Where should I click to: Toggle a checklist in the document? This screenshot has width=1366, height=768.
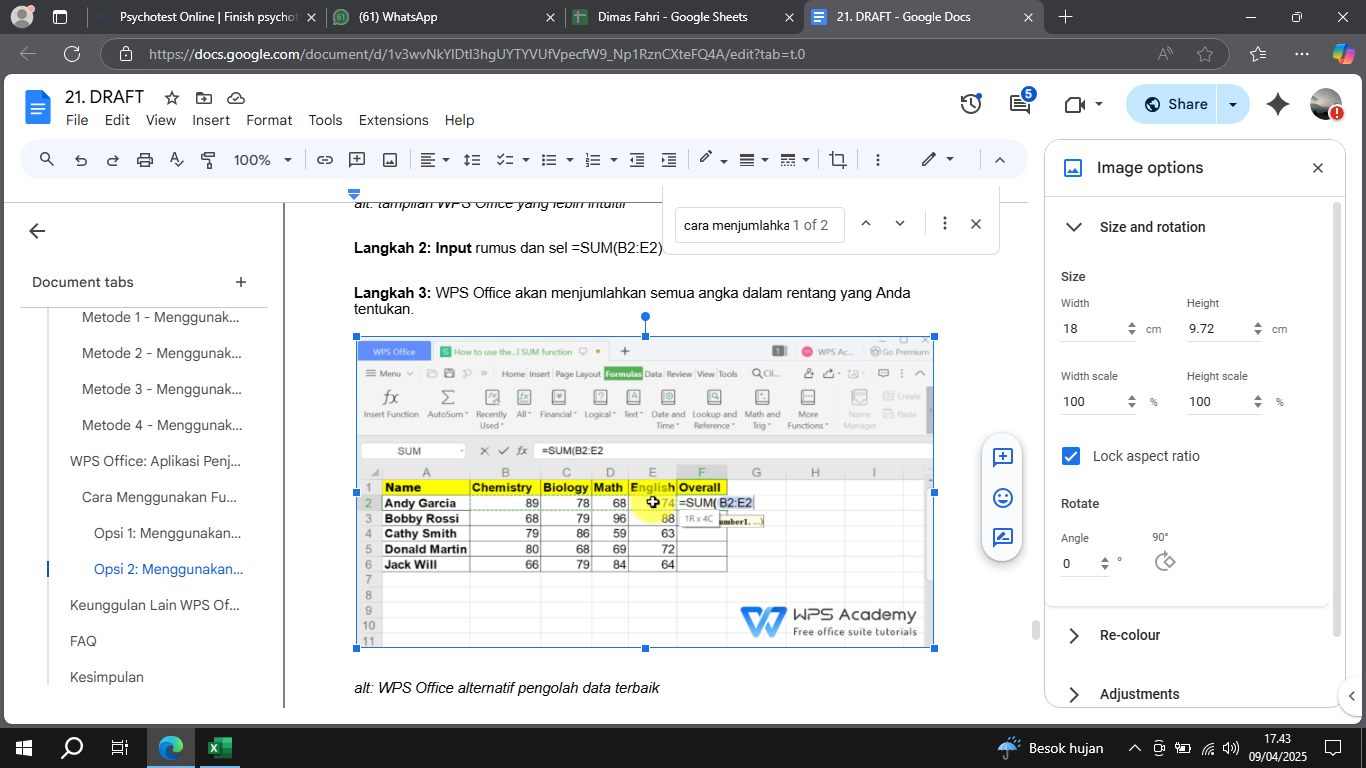coord(505,159)
